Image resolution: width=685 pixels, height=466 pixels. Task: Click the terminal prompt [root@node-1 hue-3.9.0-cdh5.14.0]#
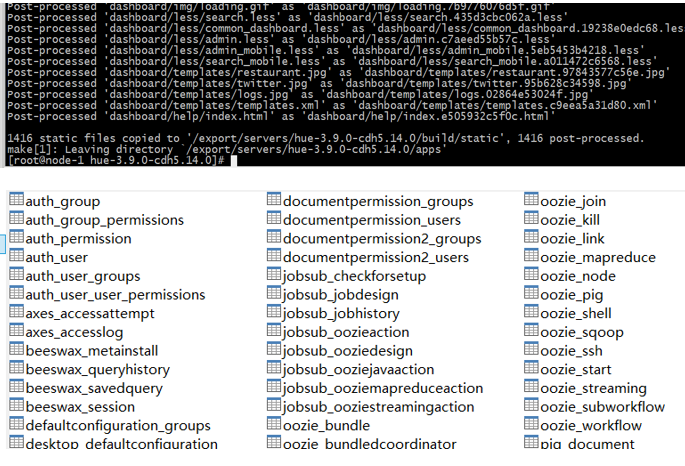point(116,160)
